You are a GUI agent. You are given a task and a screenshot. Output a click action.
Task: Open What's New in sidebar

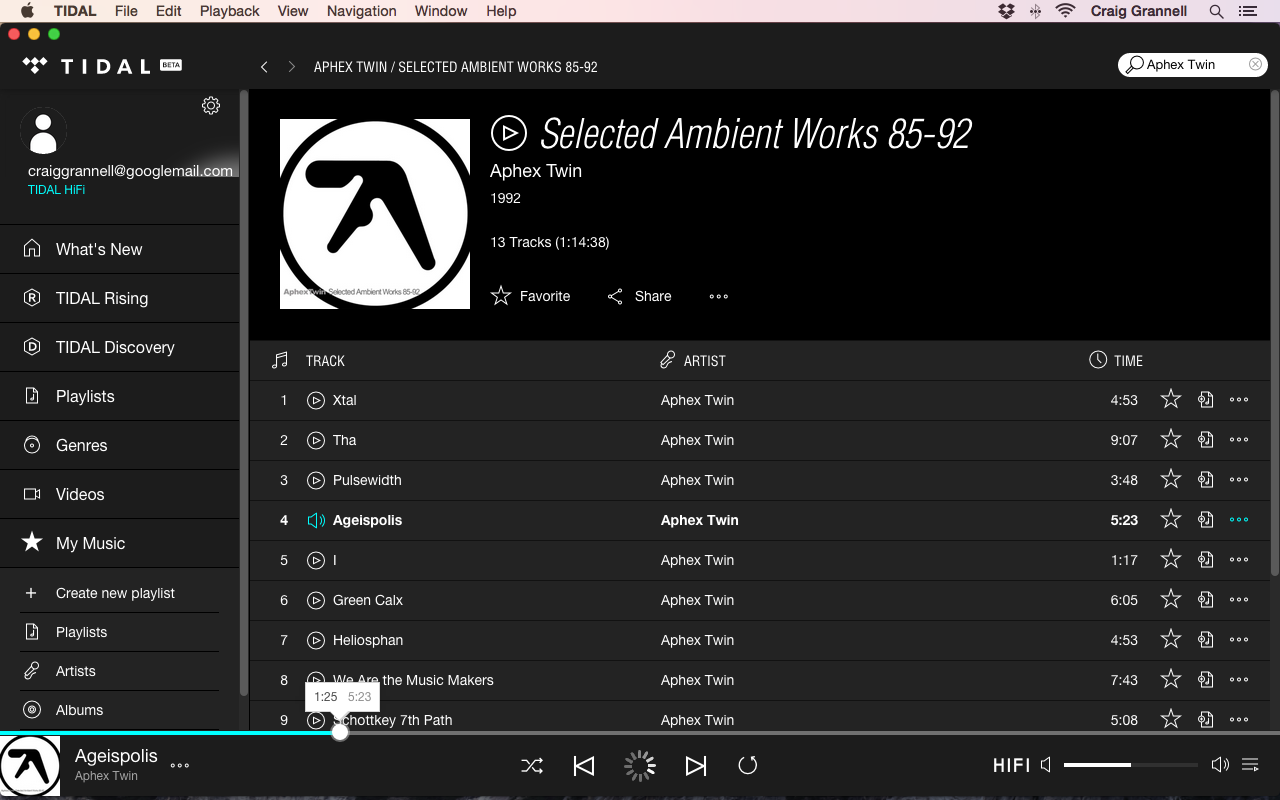tap(120, 249)
